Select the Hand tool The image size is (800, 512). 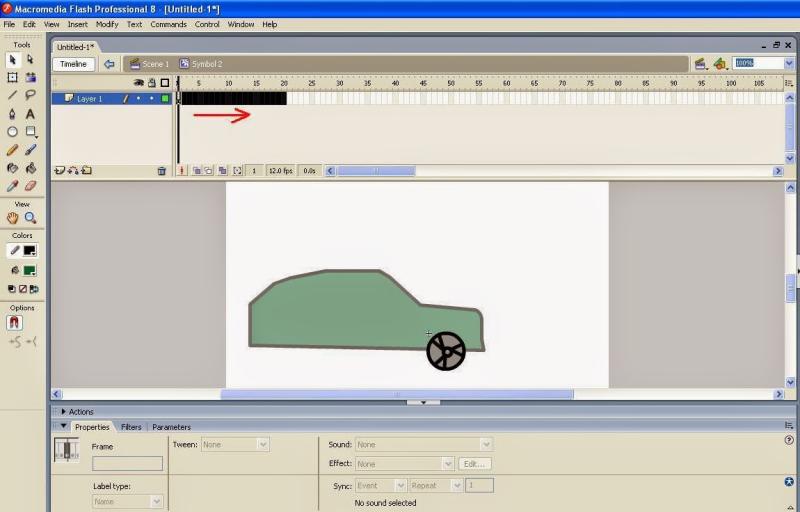pyautogui.click(x=13, y=218)
